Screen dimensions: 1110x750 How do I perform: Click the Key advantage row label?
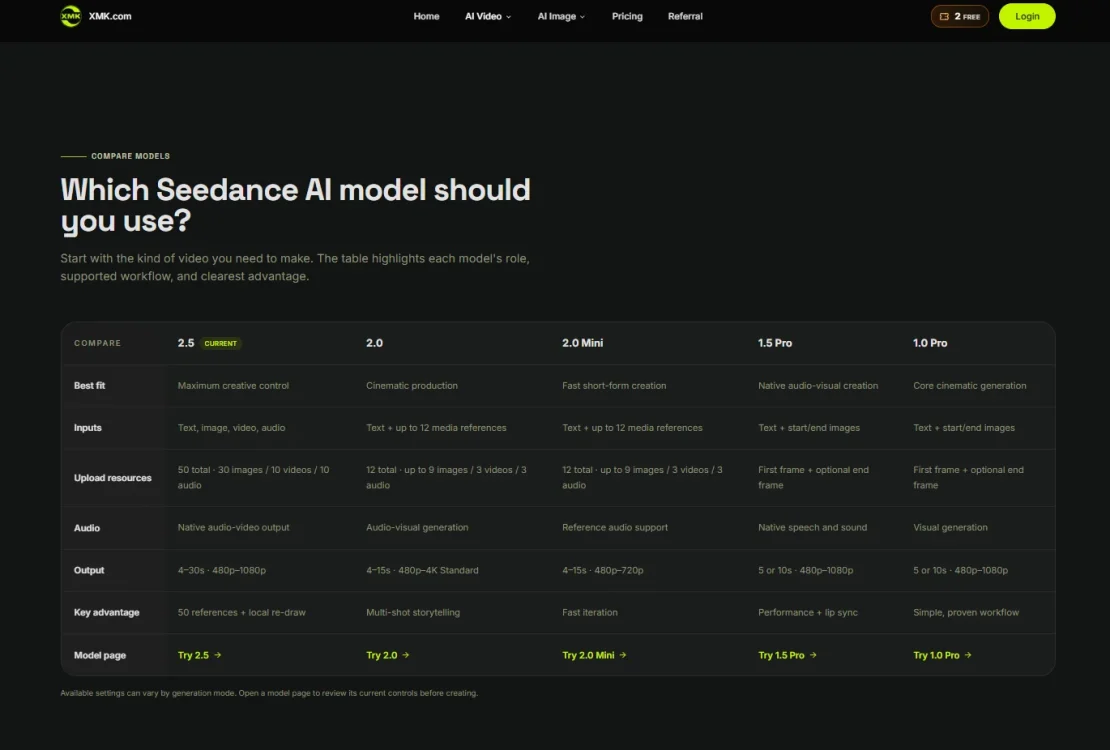pos(107,613)
